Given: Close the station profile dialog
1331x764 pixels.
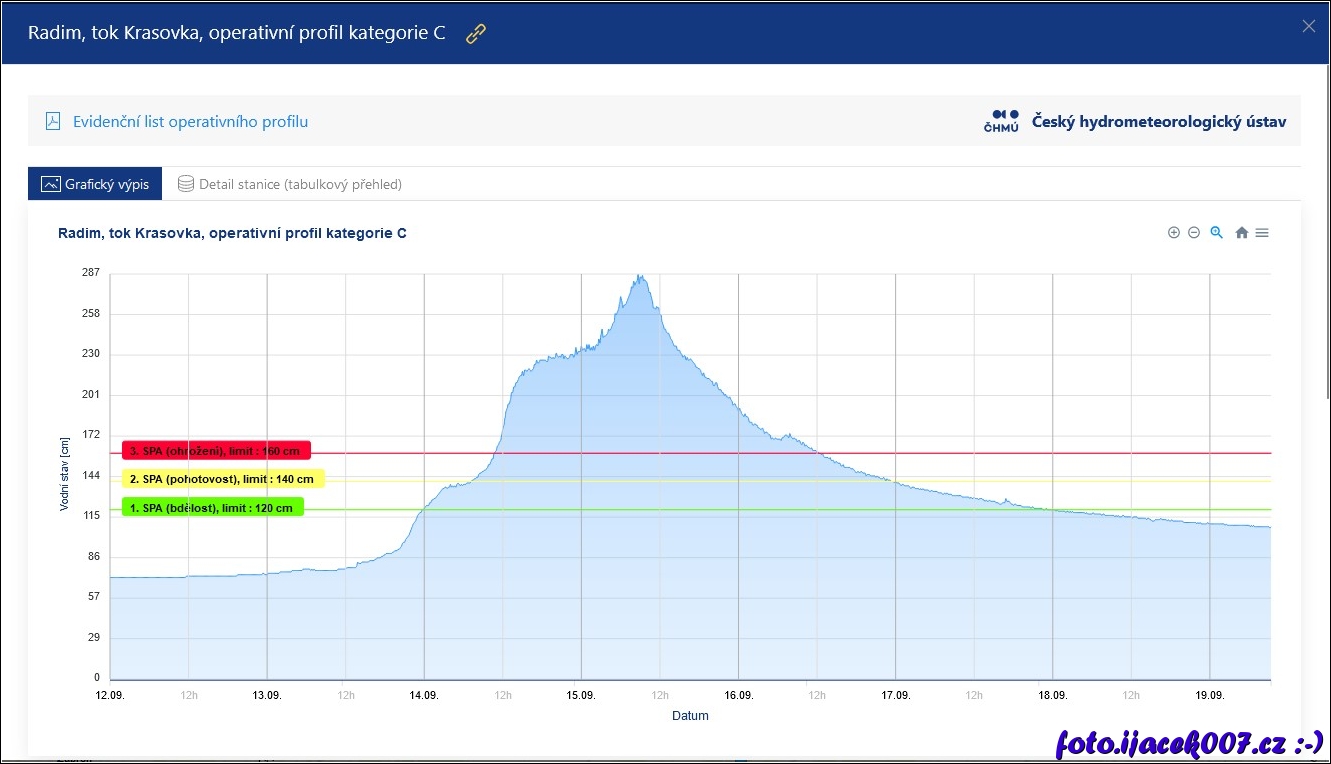Looking at the screenshot, I should pos(1308,27).
